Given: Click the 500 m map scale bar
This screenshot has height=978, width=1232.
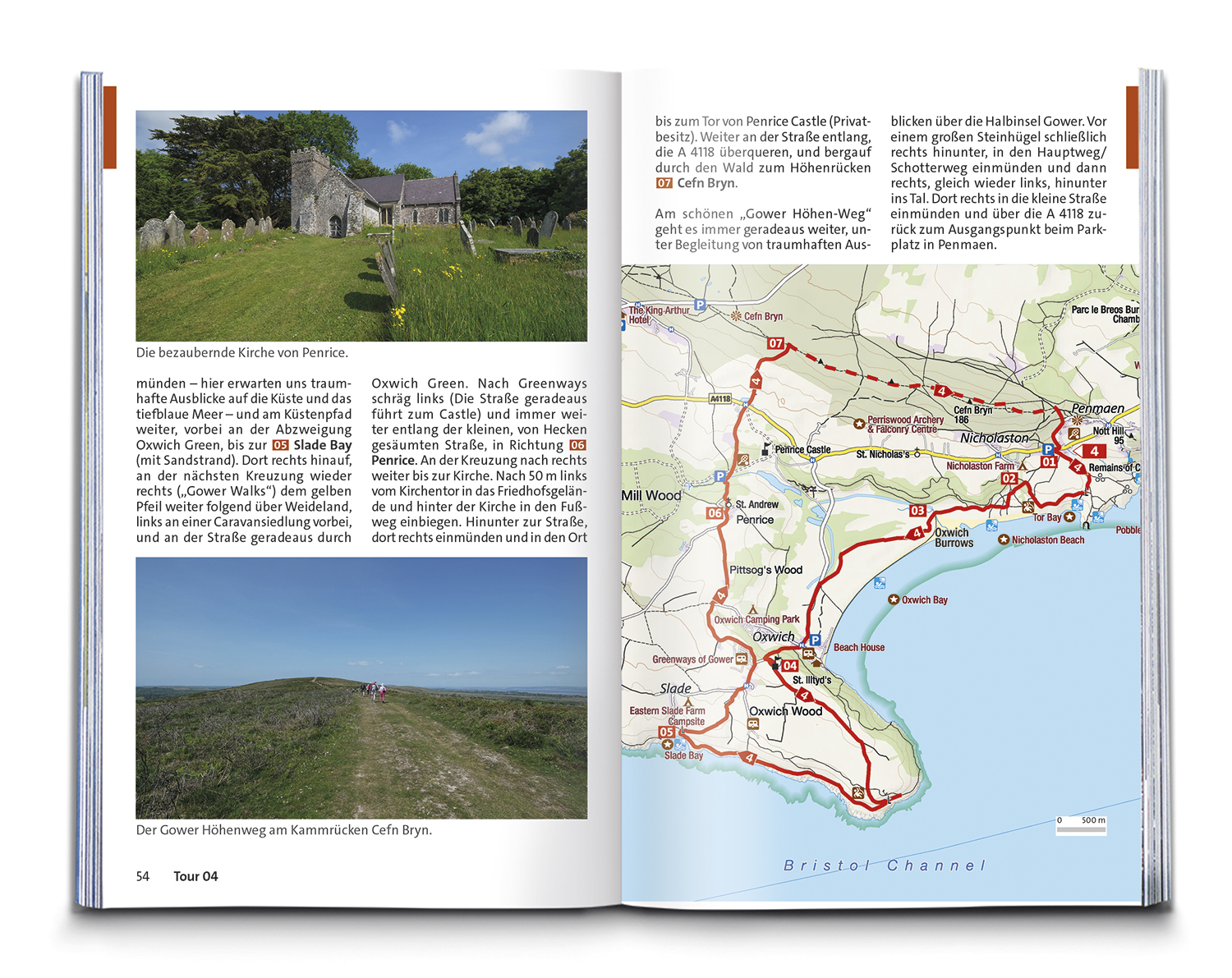Looking at the screenshot, I should pos(1081,826).
